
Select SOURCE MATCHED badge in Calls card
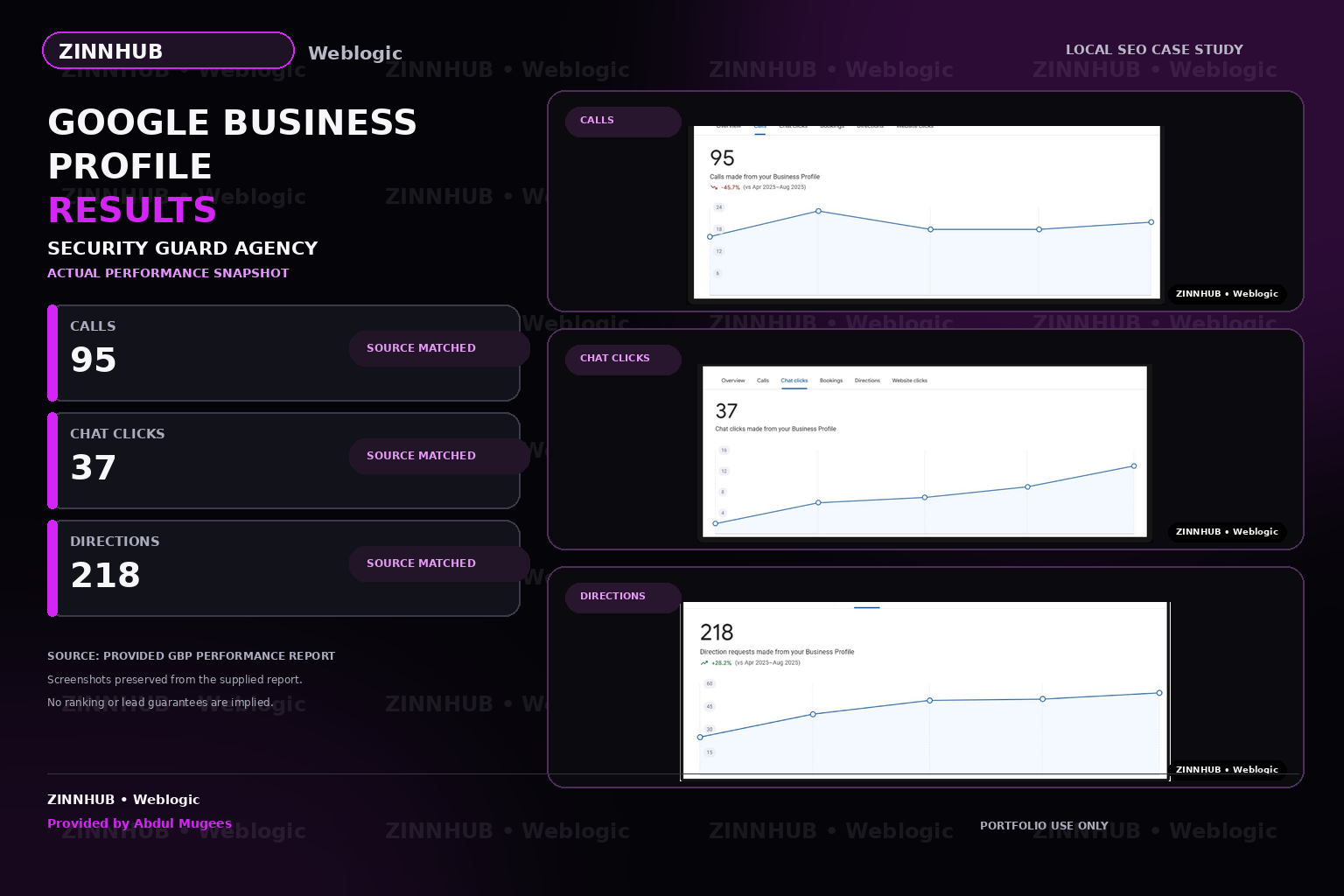coord(439,348)
